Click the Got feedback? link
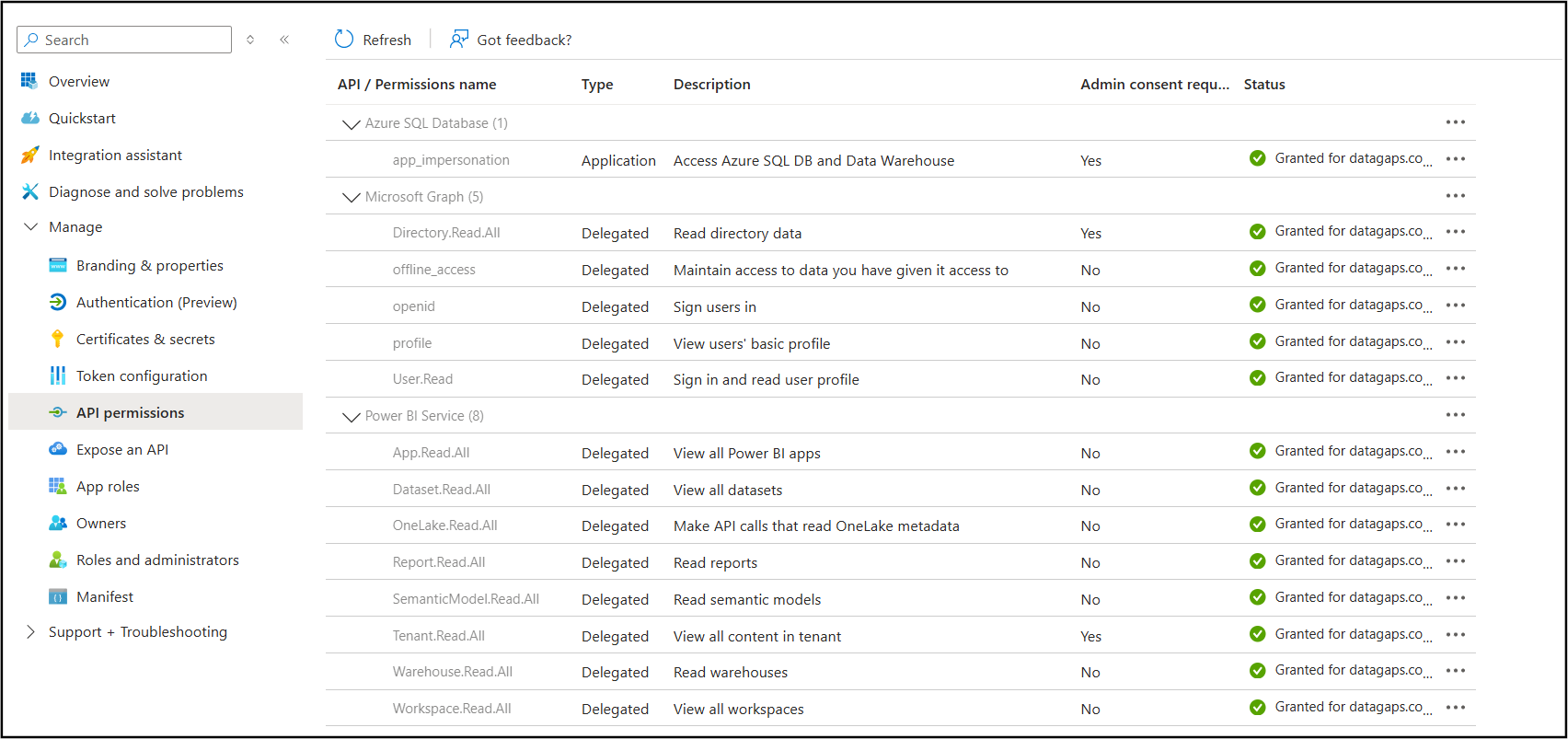Image resolution: width=1568 pixels, height=739 pixels. click(511, 40)
